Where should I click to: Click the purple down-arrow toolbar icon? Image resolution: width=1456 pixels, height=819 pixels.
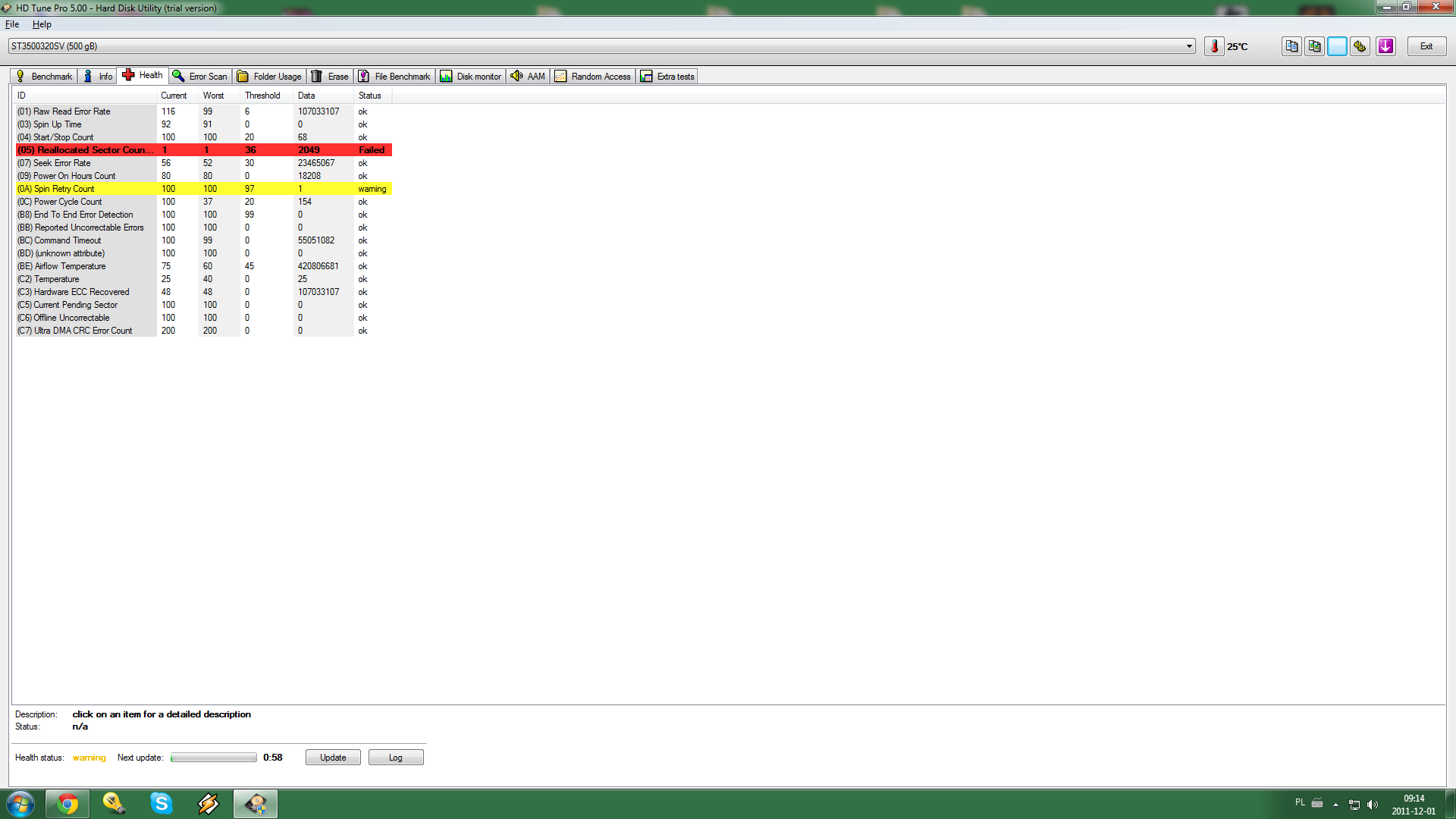1386,46
